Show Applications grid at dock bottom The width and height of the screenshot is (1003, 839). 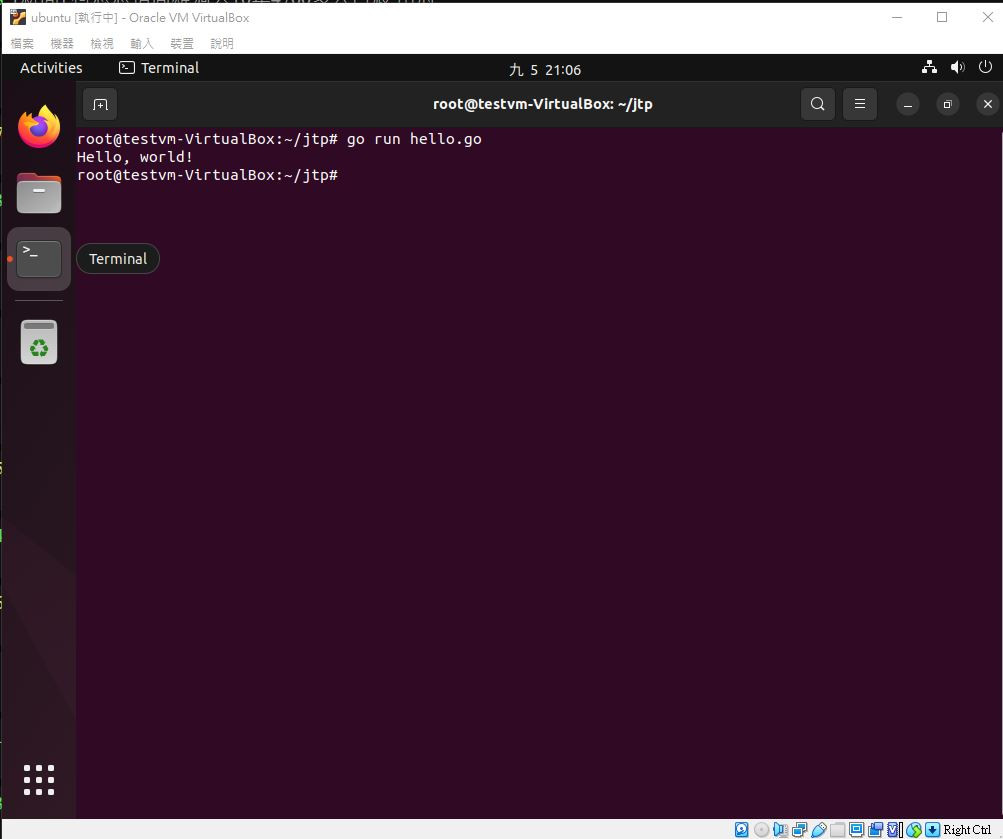tap(39, 780)
